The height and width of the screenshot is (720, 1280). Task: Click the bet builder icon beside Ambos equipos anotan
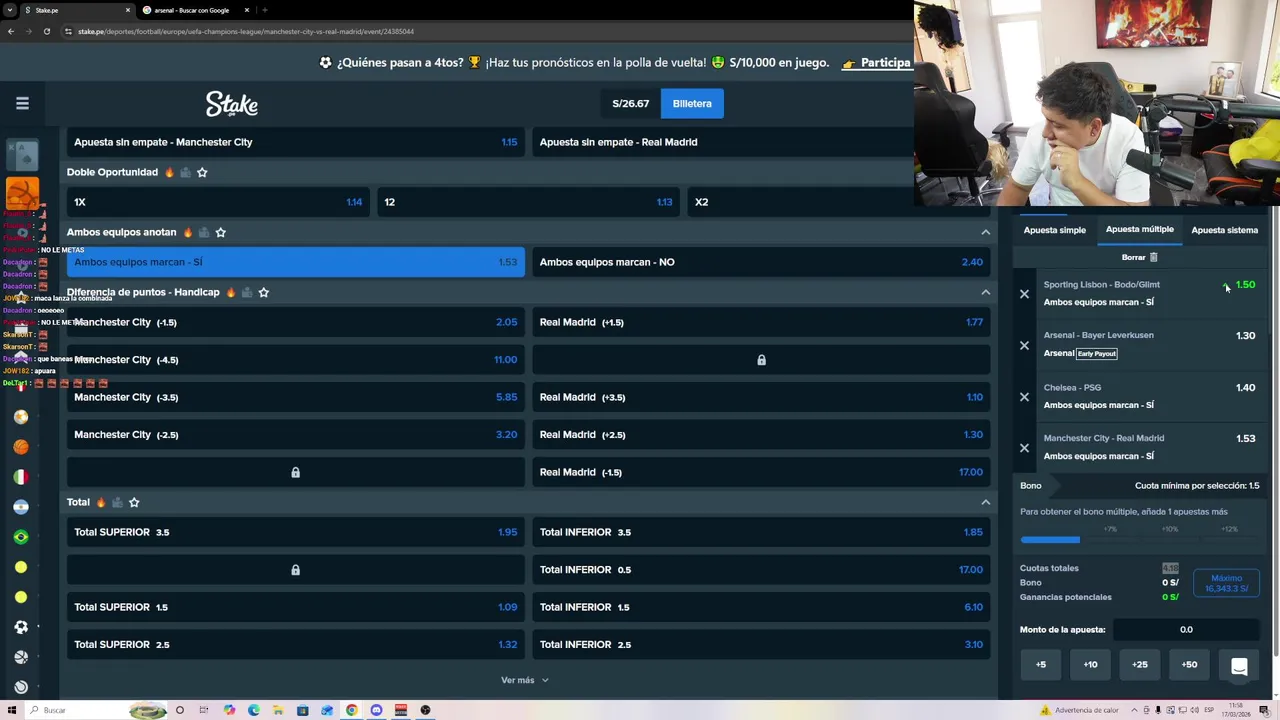pyautogui.click(x=203, y=232)
